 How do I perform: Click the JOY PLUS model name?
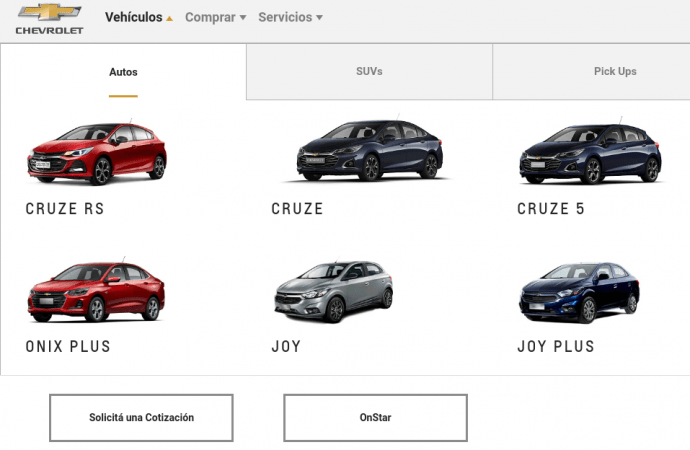coord(556,347)
